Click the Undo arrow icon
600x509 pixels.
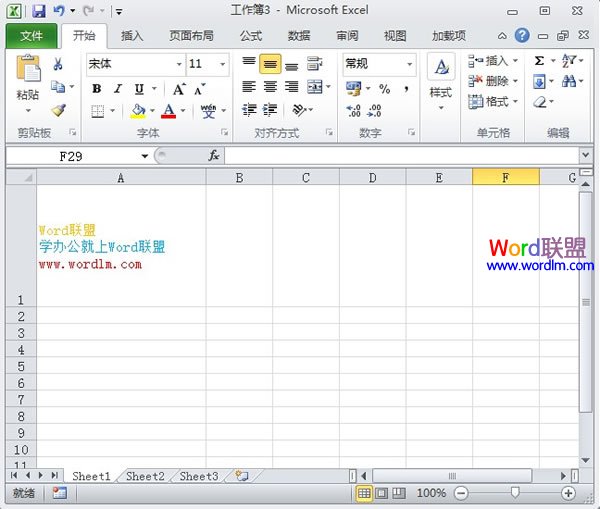(59, 11)
